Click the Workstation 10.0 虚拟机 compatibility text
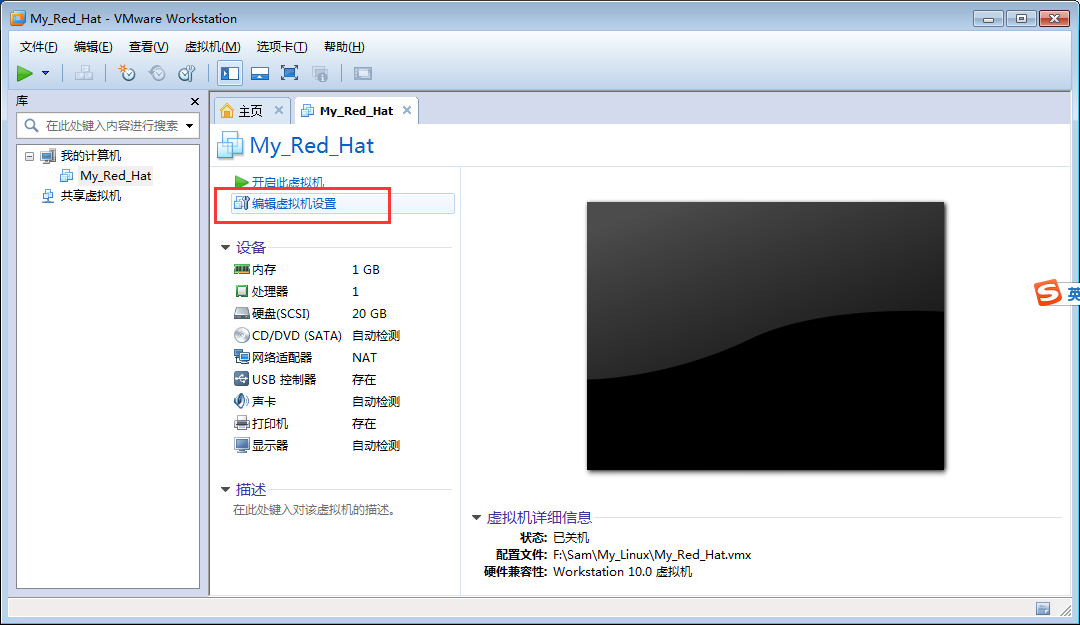The height and width of the screenshot is (625, 1080). tap(623, 572)
